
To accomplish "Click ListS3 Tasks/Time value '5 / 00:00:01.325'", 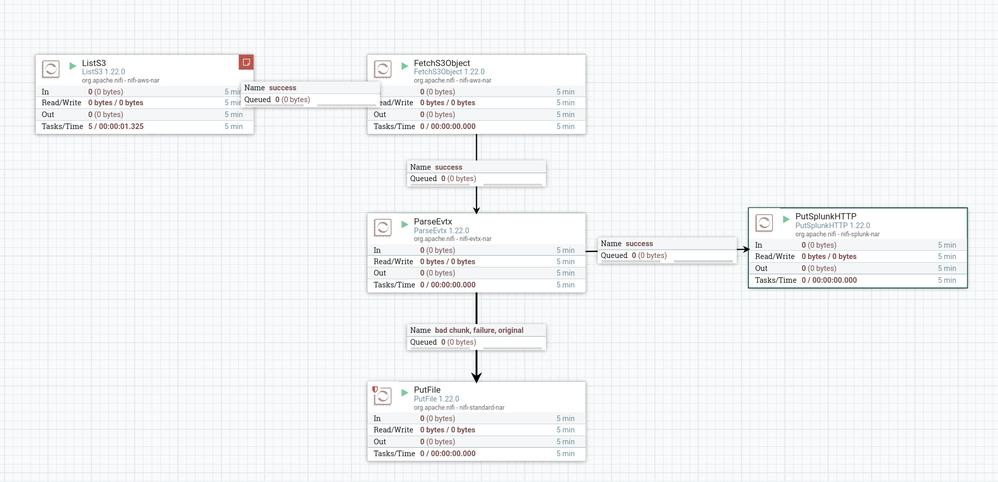I will (116, 126).
